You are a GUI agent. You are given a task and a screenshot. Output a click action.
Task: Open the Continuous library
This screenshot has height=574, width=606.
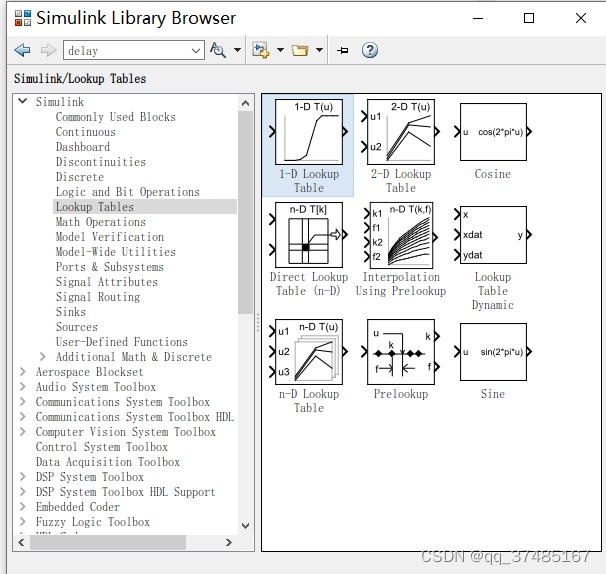coord(85,132)
